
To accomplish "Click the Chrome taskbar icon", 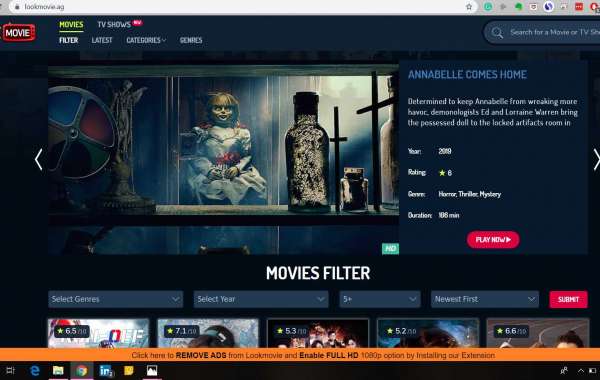I will (x=82, y=370).
